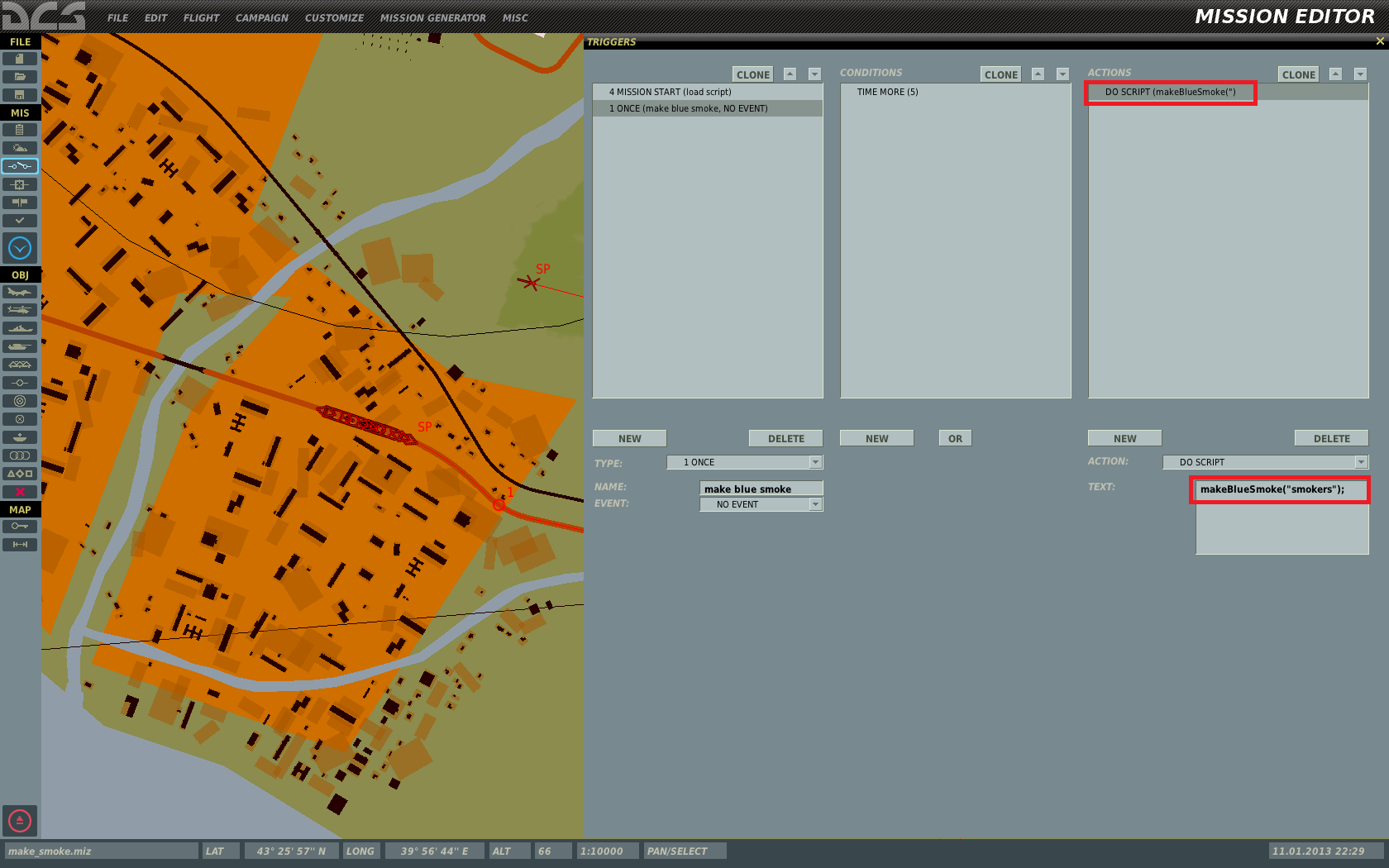Select the ONCE make blue smoke trigger
The width and height of the screenshot is (1389, 868).
708,108
